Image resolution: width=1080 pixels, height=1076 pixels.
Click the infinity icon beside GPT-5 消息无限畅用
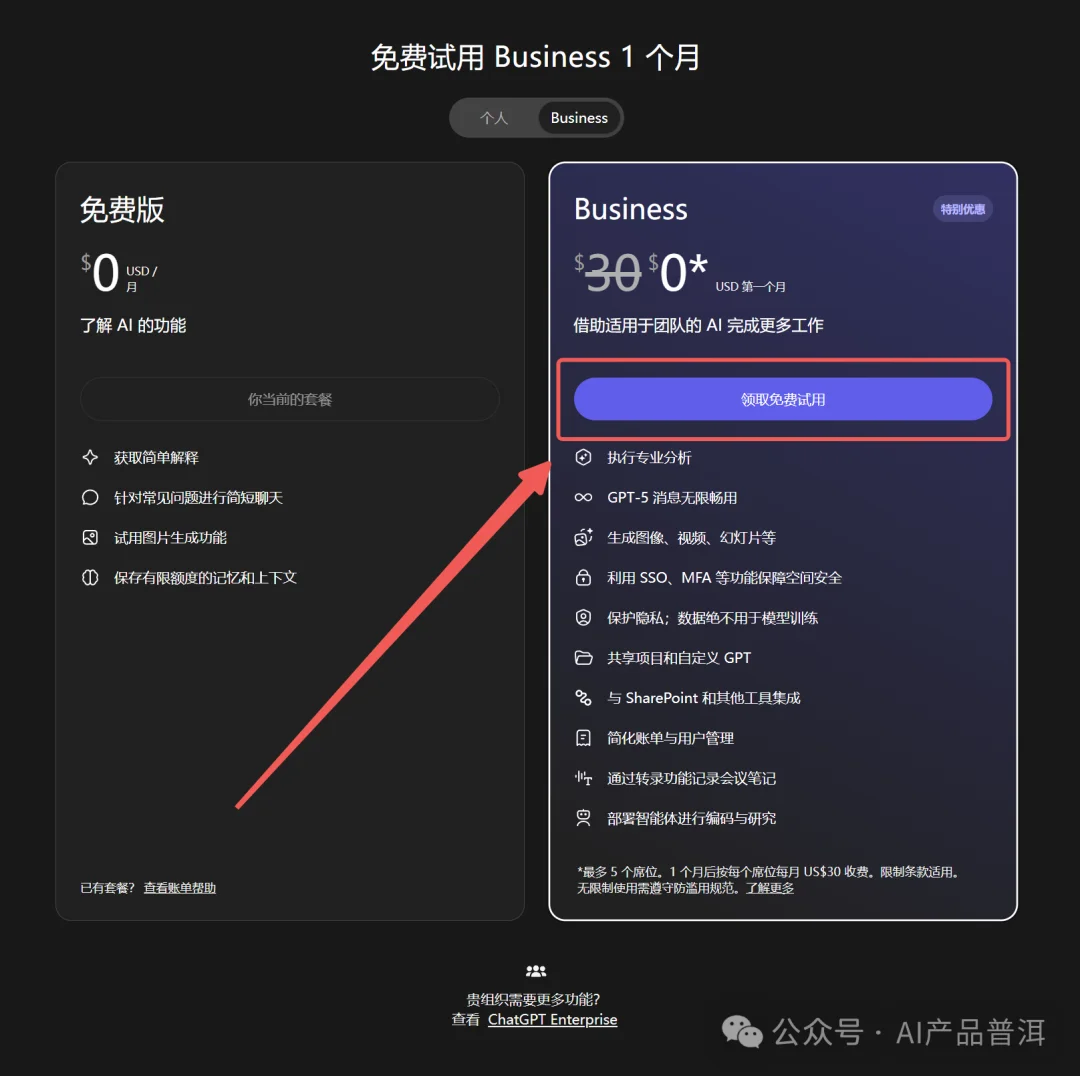click(x=583, y=497)
